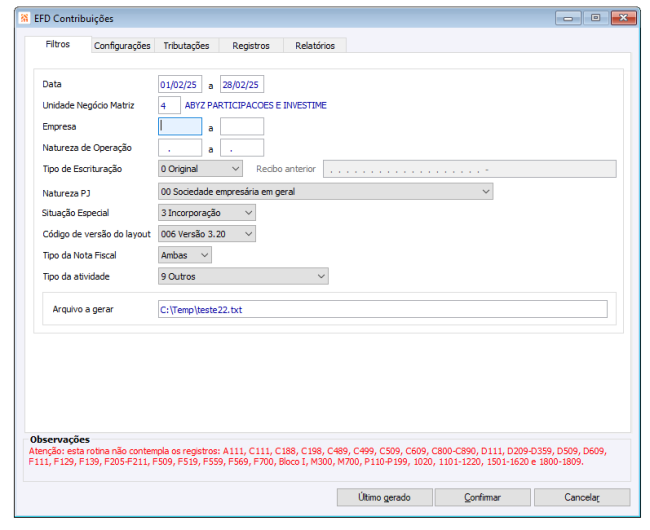Click the second Empresa range field

pos(242,126)
